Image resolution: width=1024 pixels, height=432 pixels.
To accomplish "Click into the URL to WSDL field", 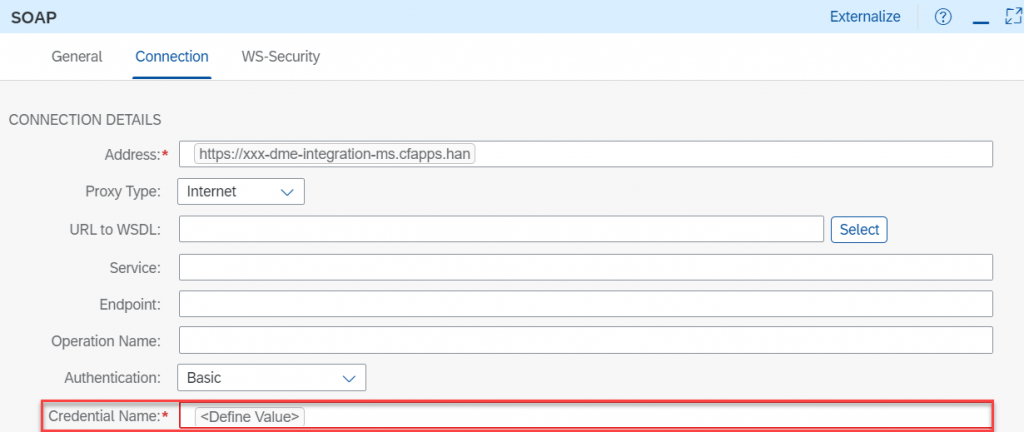I will [x=501, y=230].
